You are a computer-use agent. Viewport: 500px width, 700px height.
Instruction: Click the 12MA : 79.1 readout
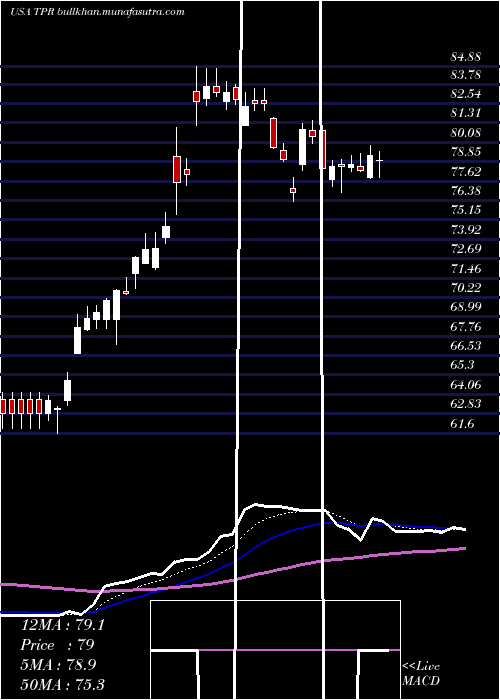tap(62, 625)
